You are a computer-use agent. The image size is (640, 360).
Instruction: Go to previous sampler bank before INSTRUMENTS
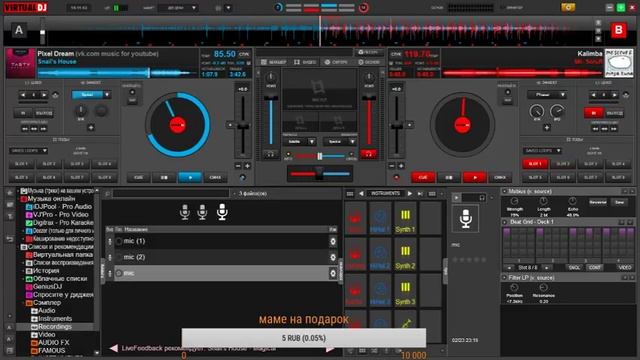tap(361, 193)
